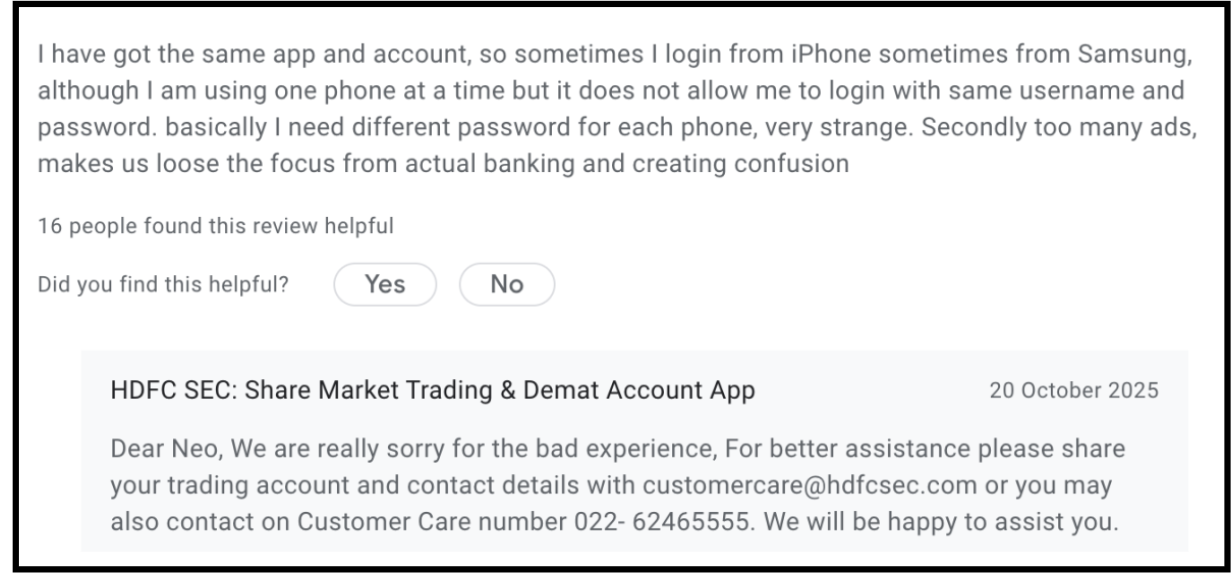
Task: Click the customercare@hdfcsec.com email address
Action: [x=810, y=485]
